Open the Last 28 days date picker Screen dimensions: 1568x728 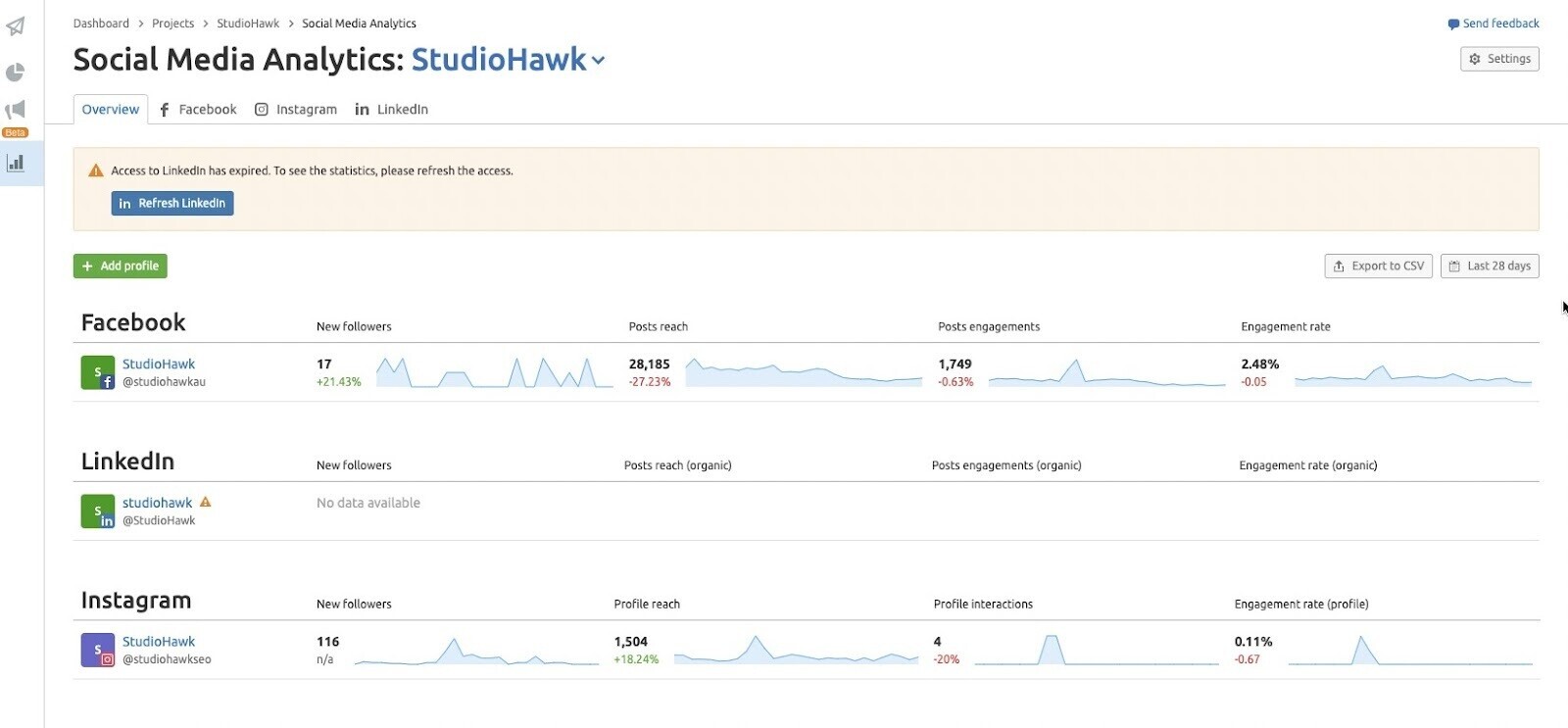click(1490, 266)
